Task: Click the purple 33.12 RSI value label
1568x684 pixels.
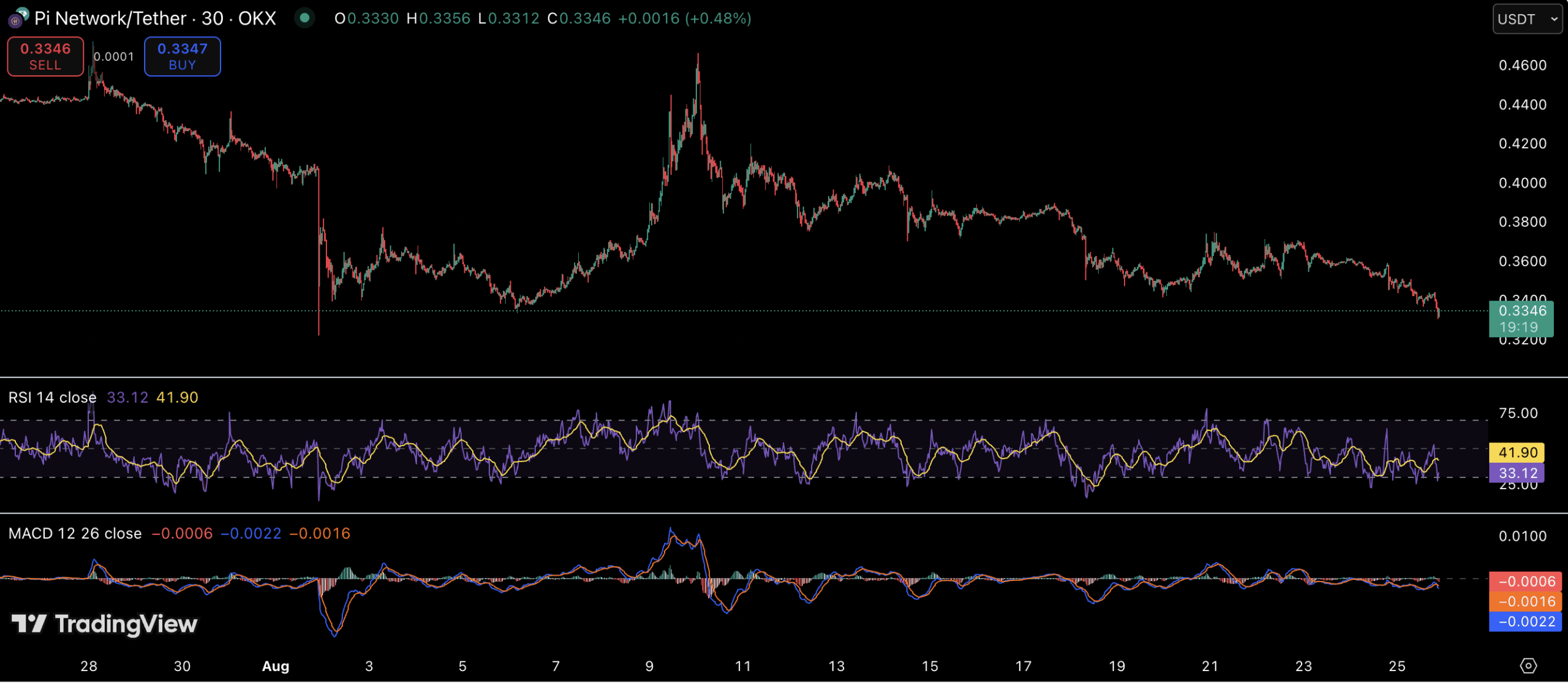Action: (1518, 473)
